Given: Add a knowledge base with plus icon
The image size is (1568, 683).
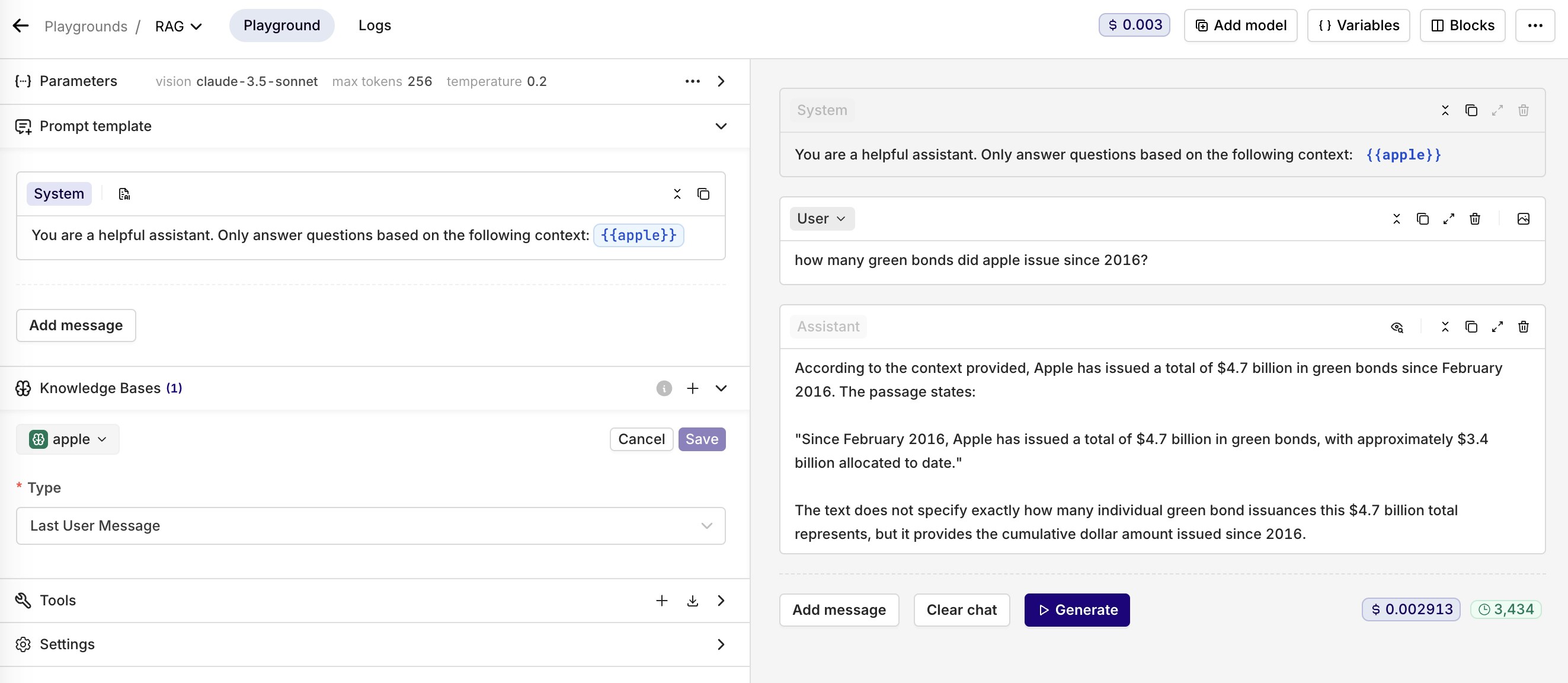Looking at the screenshot, I should (692, 388).
